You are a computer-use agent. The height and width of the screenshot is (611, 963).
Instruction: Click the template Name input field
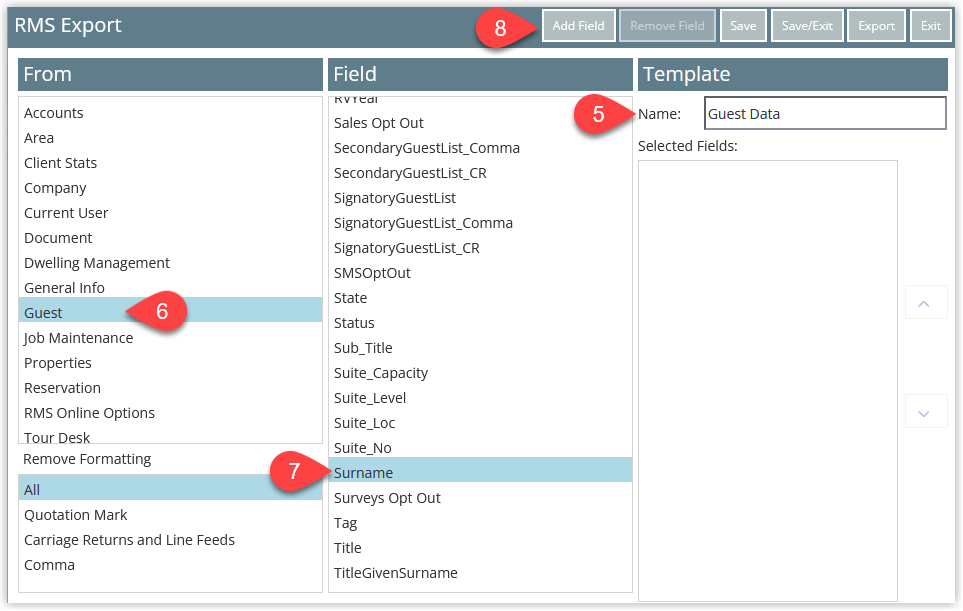(825, 114)
